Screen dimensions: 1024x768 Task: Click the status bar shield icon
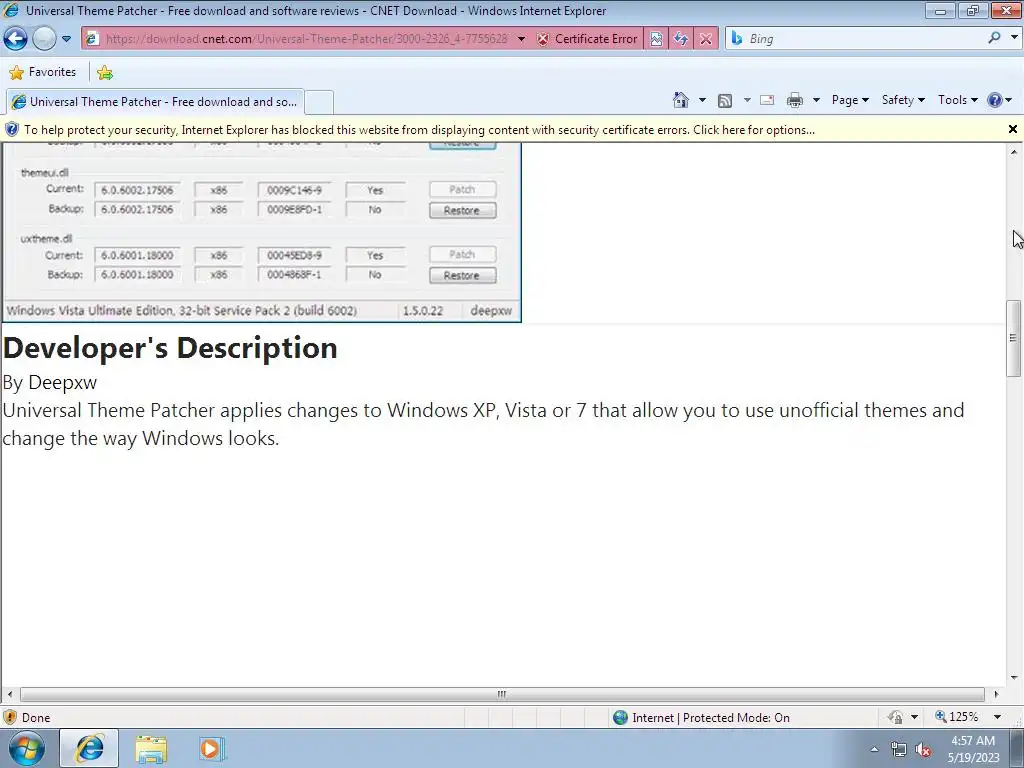[10, 718]
